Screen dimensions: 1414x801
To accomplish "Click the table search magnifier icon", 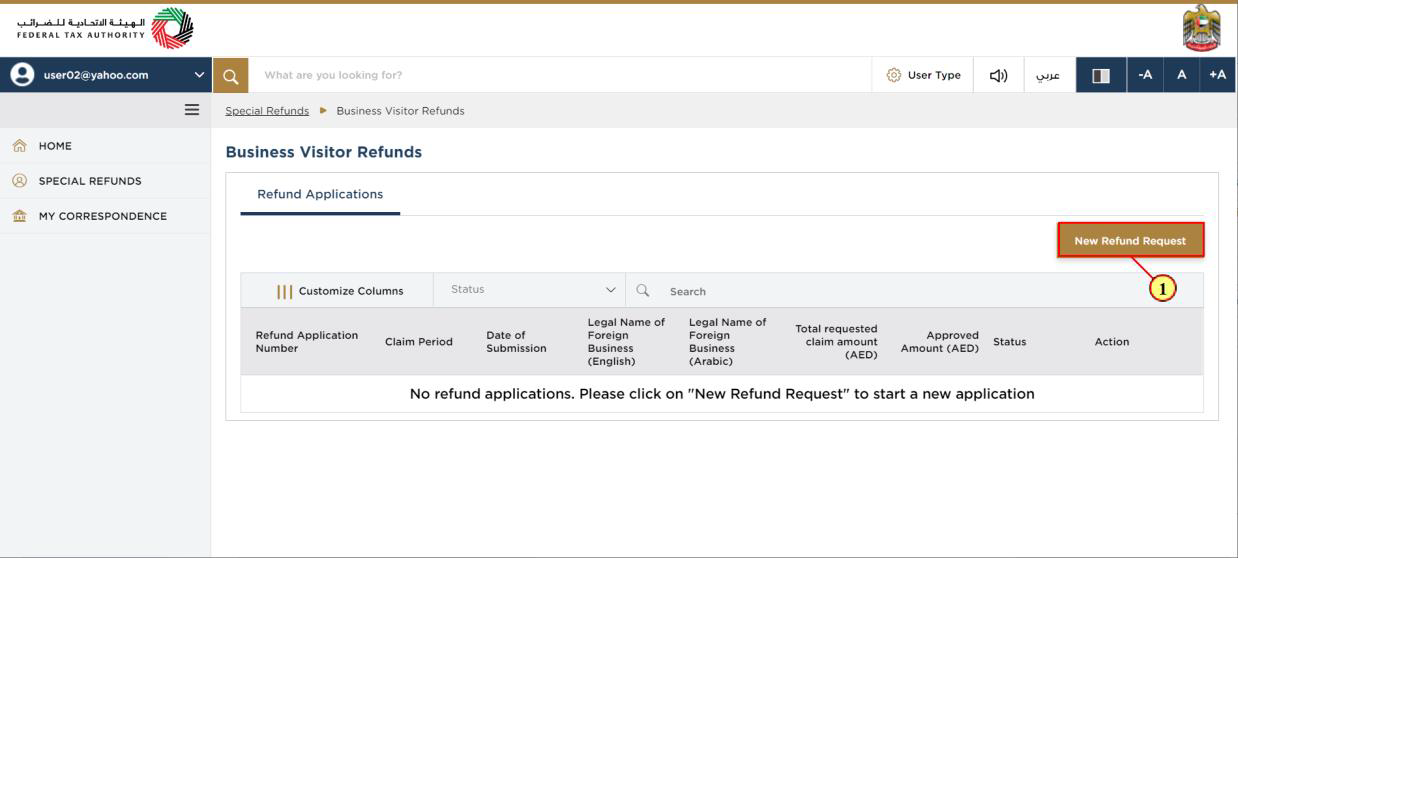I will click(643, 290).
